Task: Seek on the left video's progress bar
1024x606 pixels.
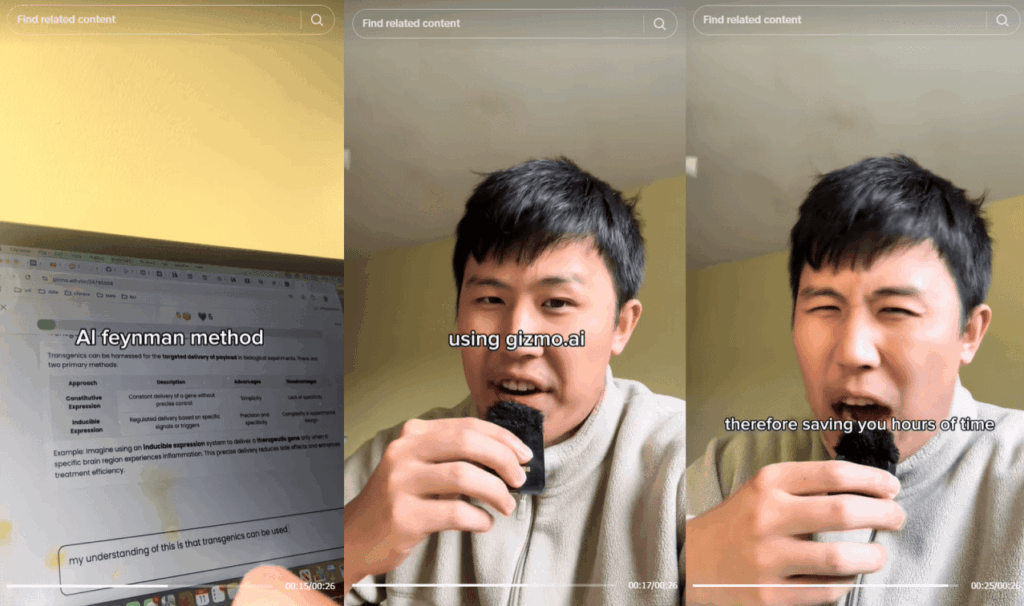Action: [140, 585]
